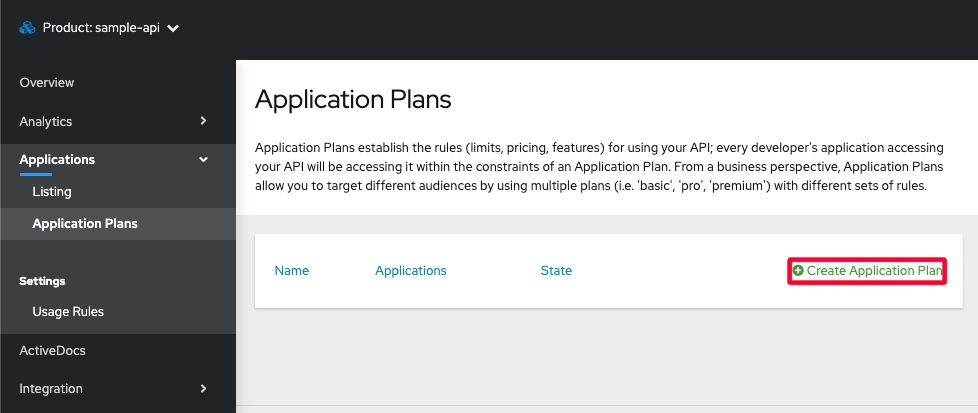Screen dimensions: 978x413
Task: Sort plans by the State column
Action: 556,271
